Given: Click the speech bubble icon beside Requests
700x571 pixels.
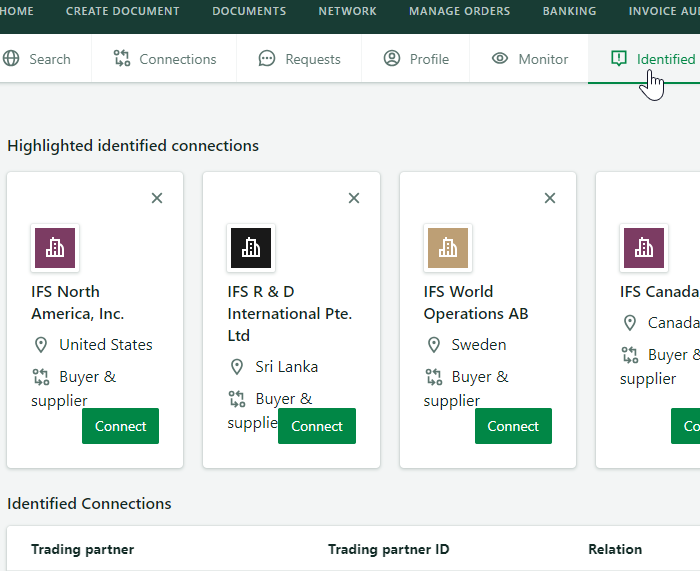Looking at the screenshot, I should [267, 58].
